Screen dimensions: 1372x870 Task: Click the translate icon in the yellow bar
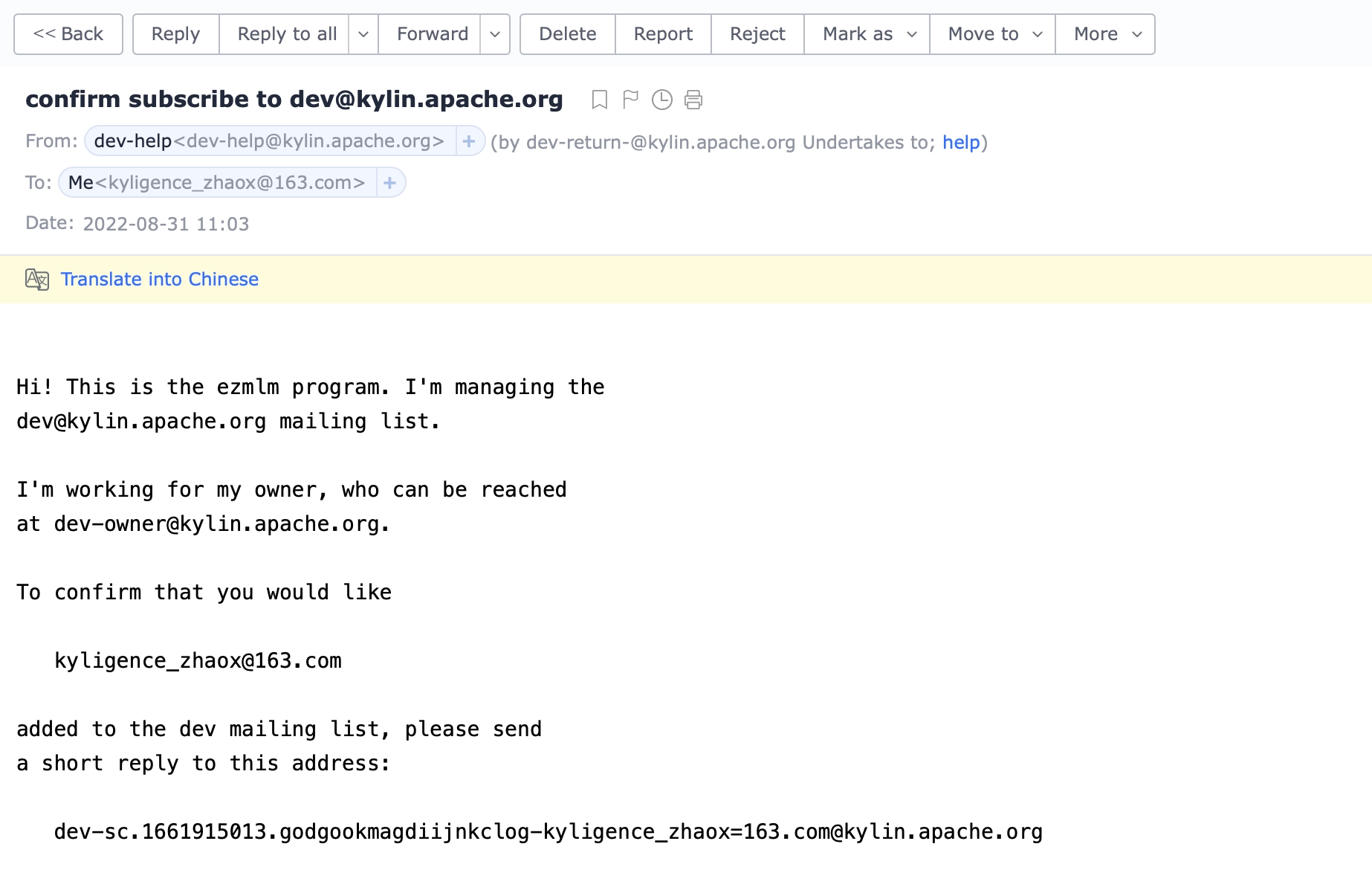point(37,280)
